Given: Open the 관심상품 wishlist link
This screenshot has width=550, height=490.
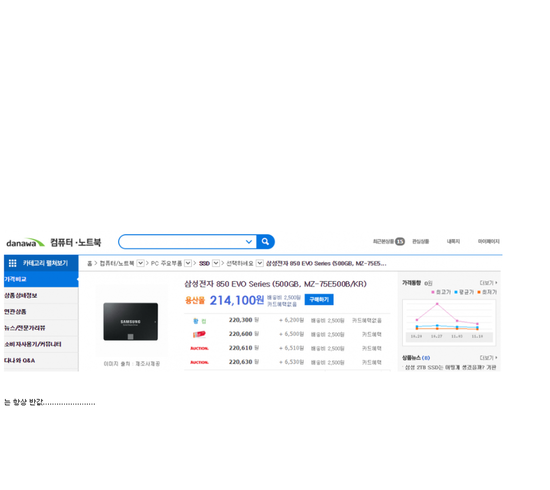Looking at the screenshot, I should (x=420, y=241).
